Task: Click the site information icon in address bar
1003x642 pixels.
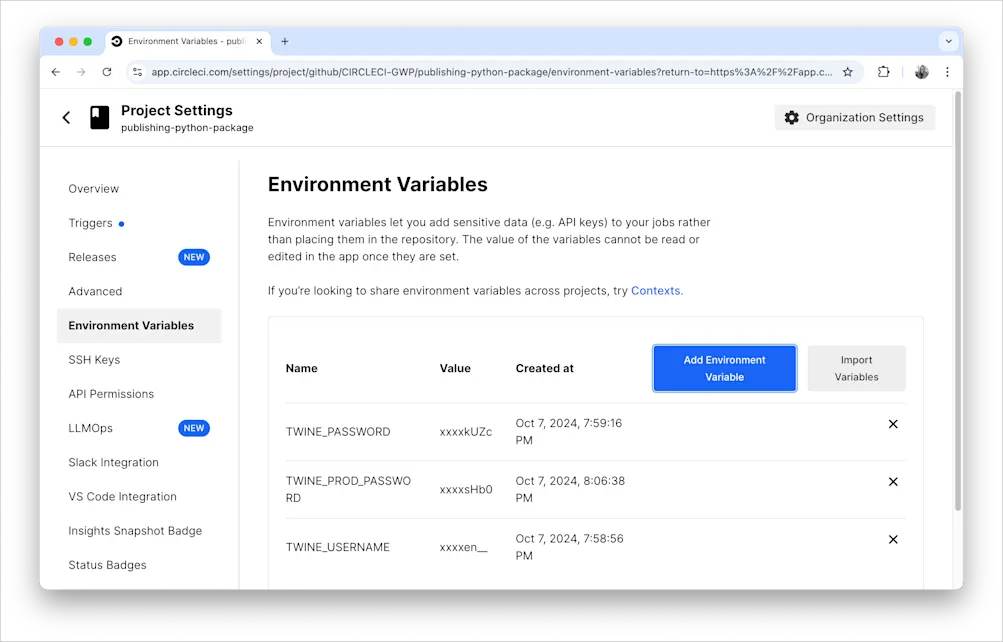Action: coord(137,71)
